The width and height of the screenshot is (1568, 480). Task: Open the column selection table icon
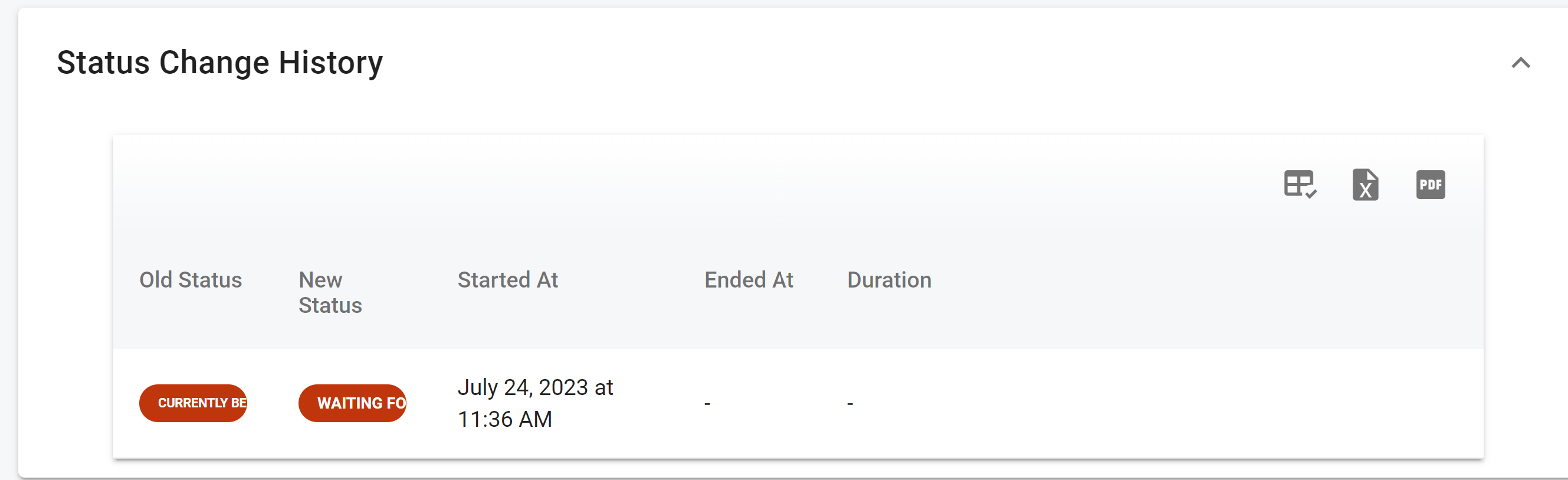[1300, 184]
